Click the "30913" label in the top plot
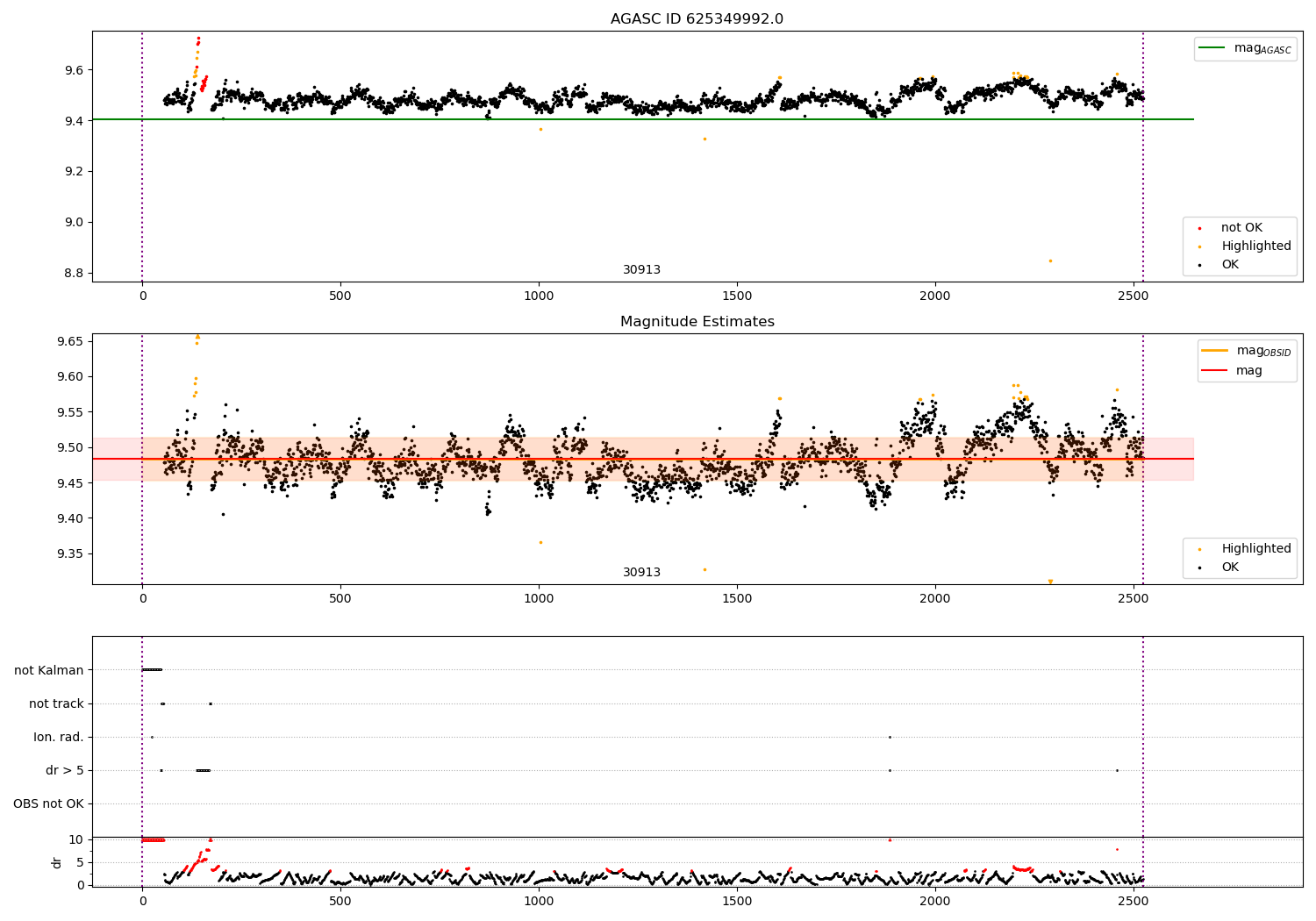Screen dimensions: 1316x921 point(641,270)
